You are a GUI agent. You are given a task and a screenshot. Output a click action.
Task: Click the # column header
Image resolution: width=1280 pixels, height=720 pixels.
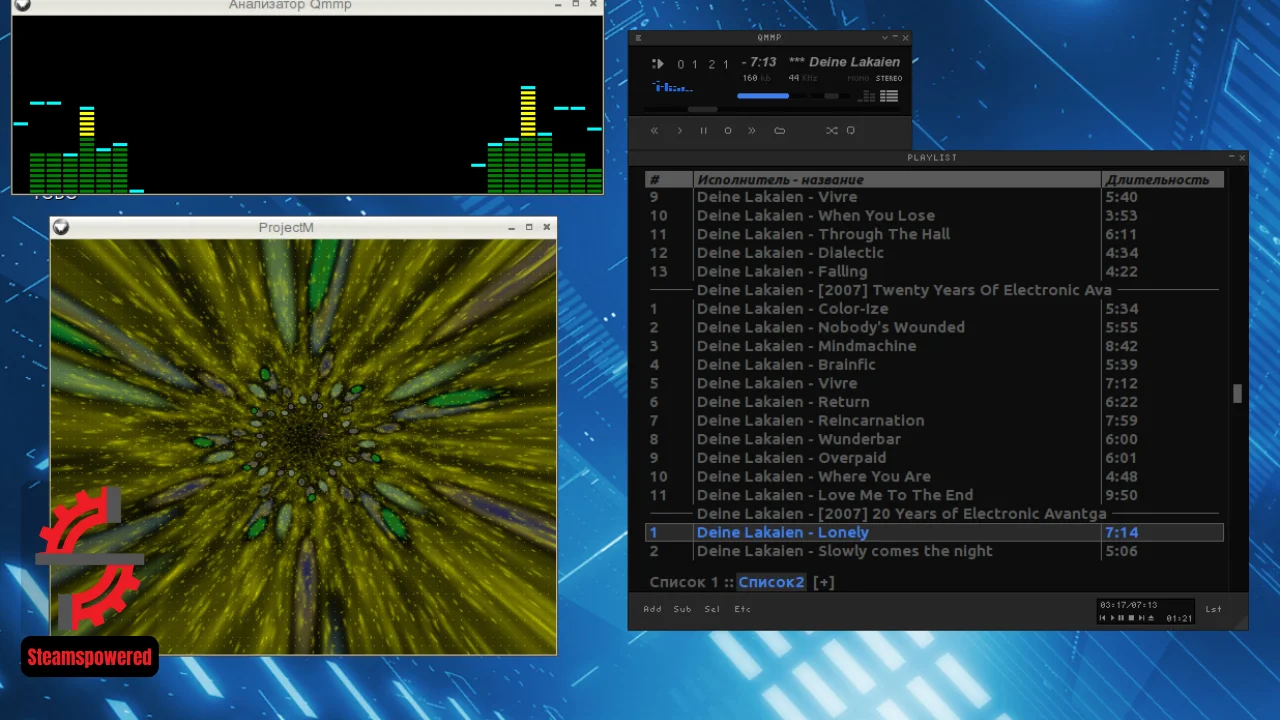pos(669,179)
